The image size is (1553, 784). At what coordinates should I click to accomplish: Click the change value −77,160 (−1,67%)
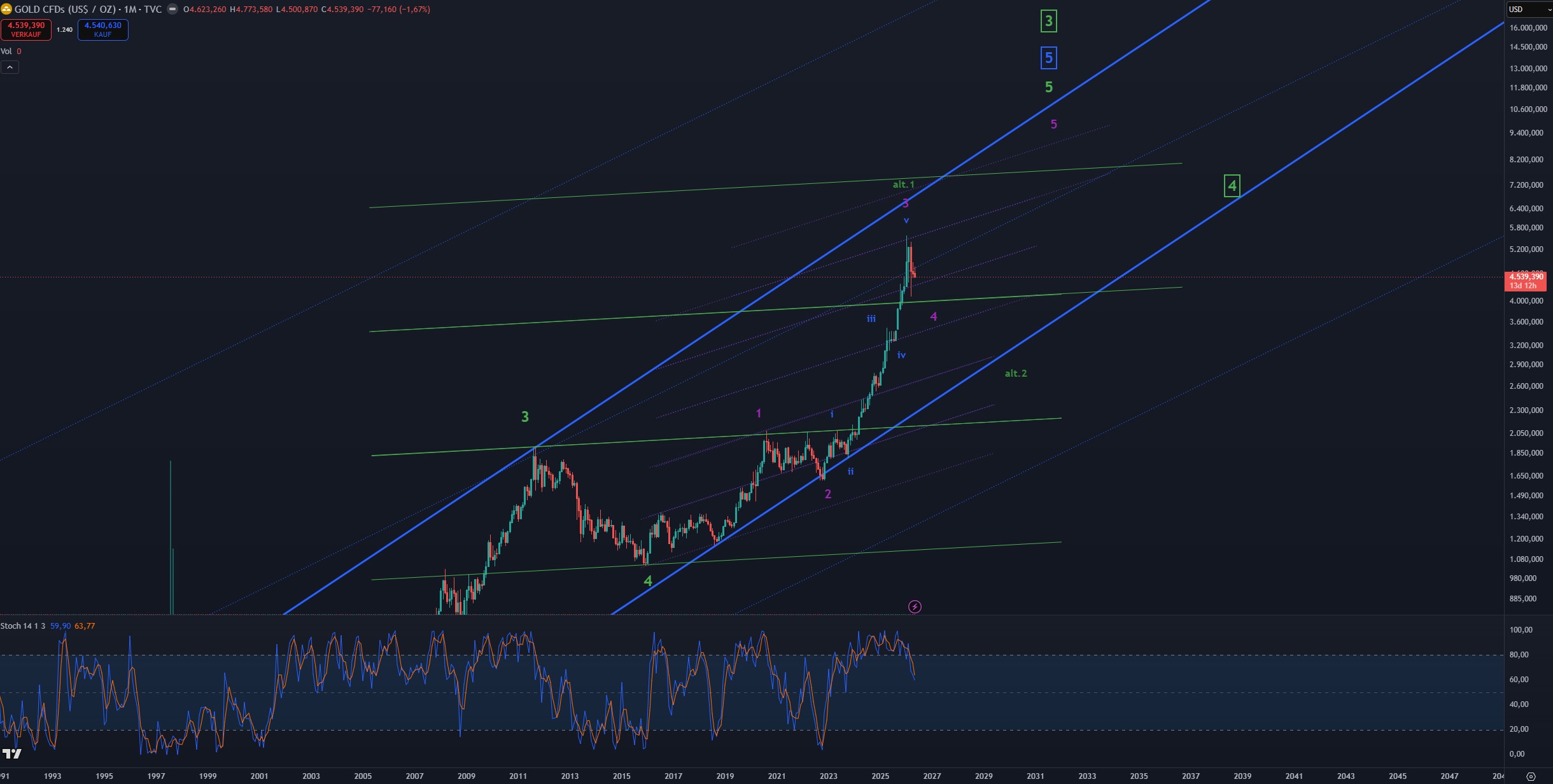coord(399,10)
